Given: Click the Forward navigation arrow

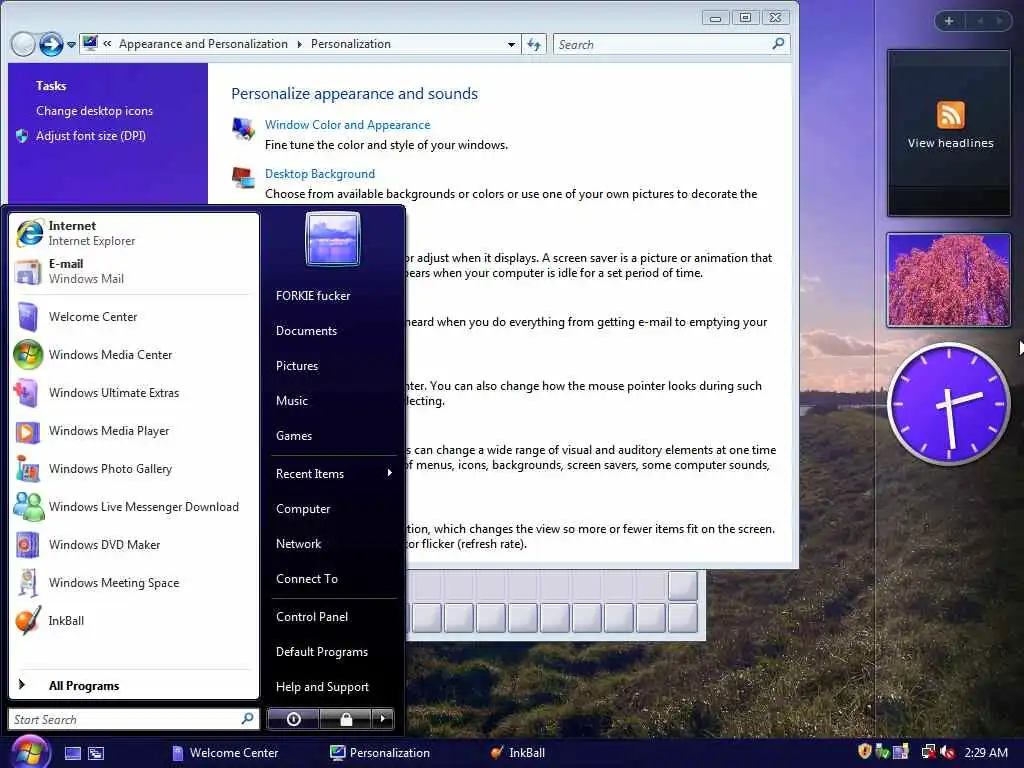Looking at the screenshot, I should click(x=51, y=44).
